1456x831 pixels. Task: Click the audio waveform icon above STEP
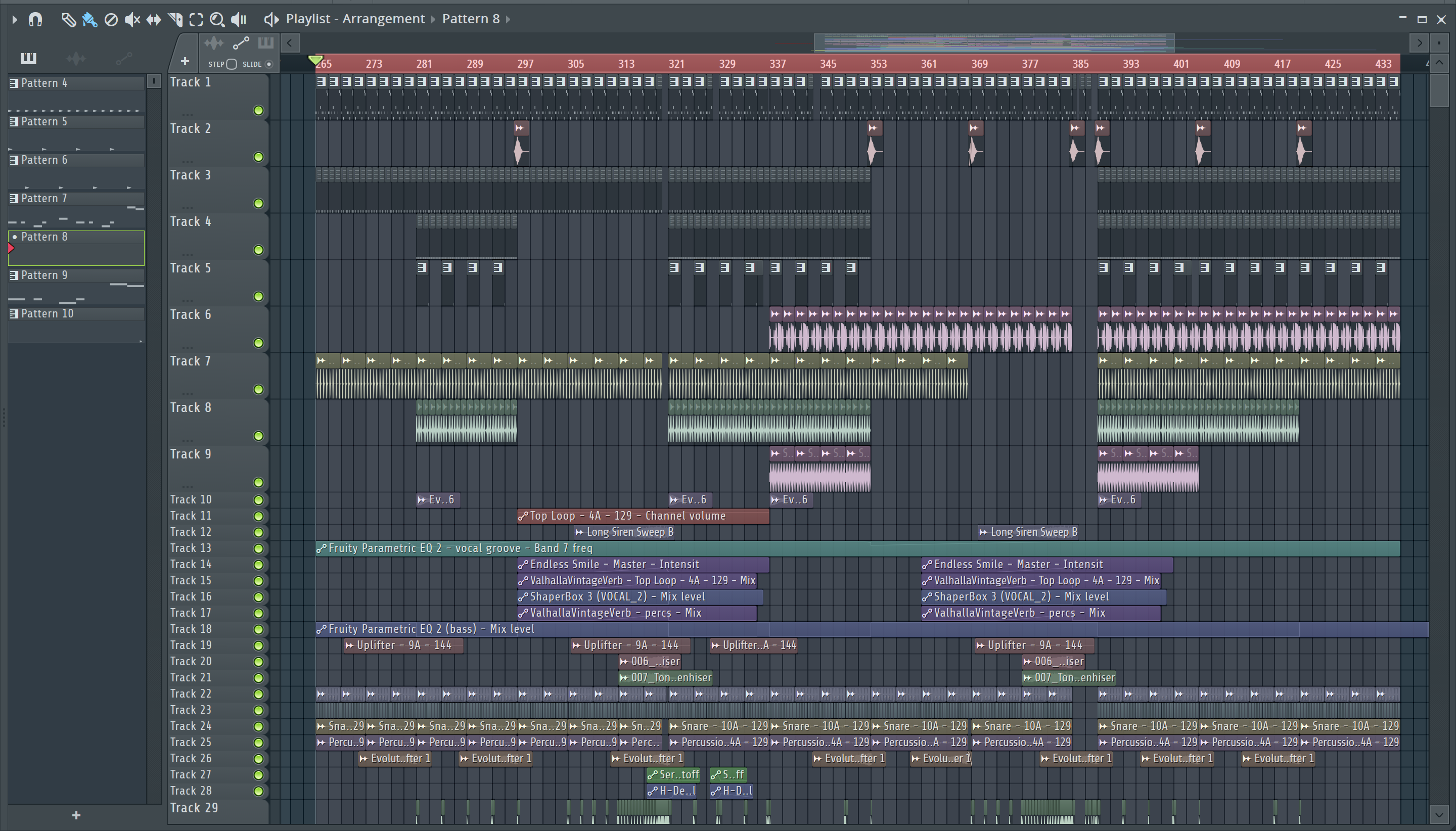pyautogui.click(x=214, y=43)
